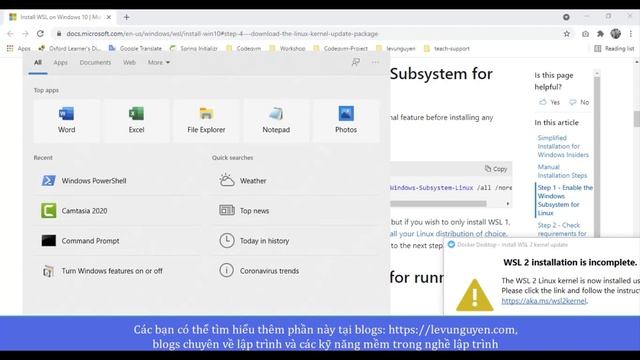Copy the code block with Copy button
The height and width of the screenshot is (360, 640).
pos(496,169)
